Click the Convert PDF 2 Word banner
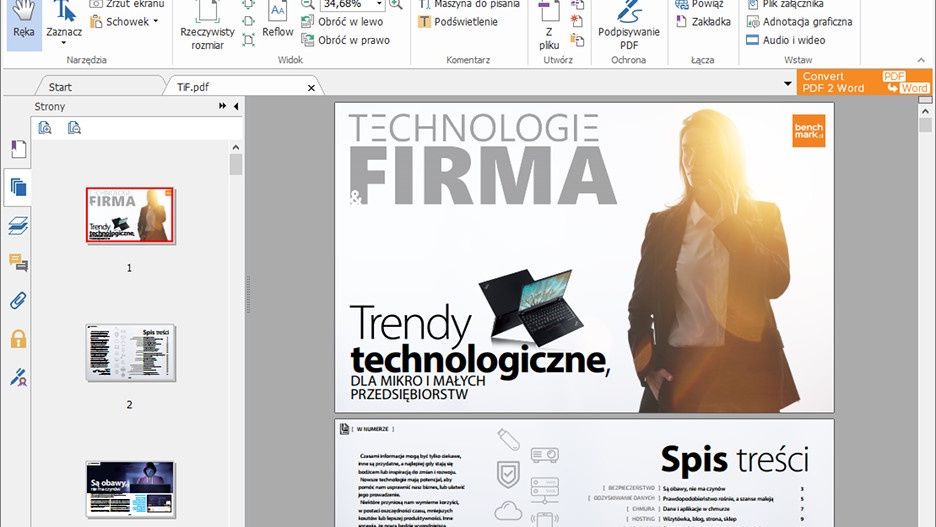Viewport: 936px width, 527px height. (864, 82)
